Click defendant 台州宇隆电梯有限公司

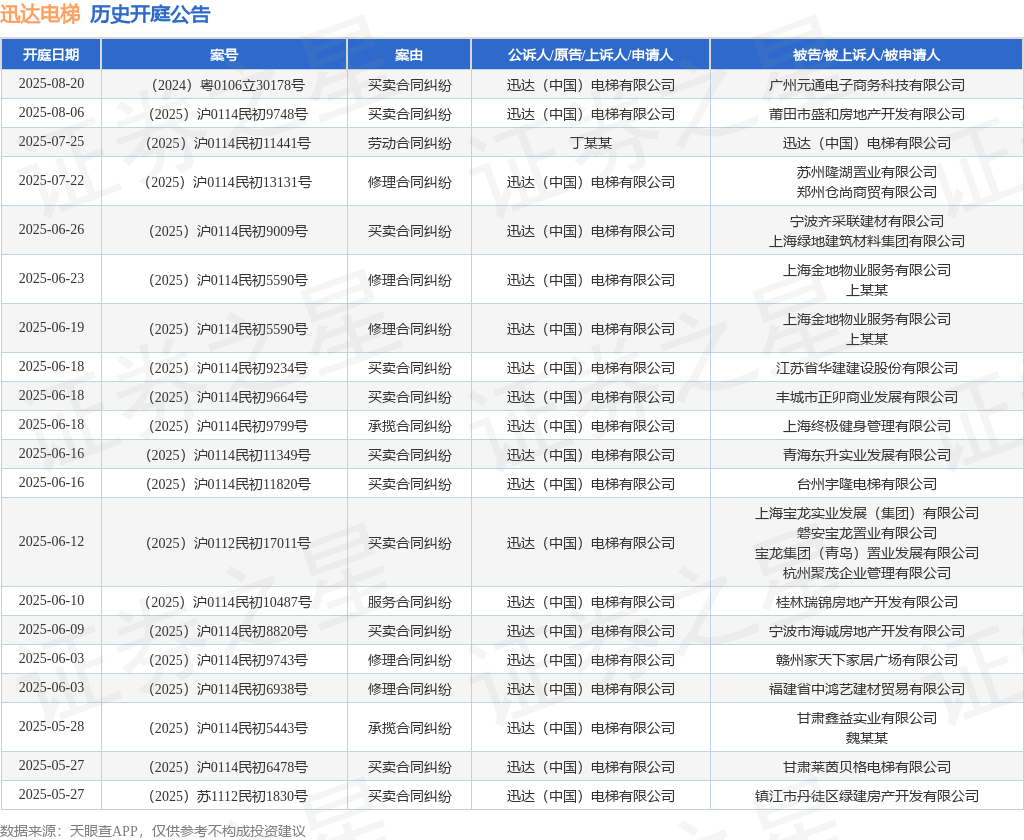click(867, 484)
